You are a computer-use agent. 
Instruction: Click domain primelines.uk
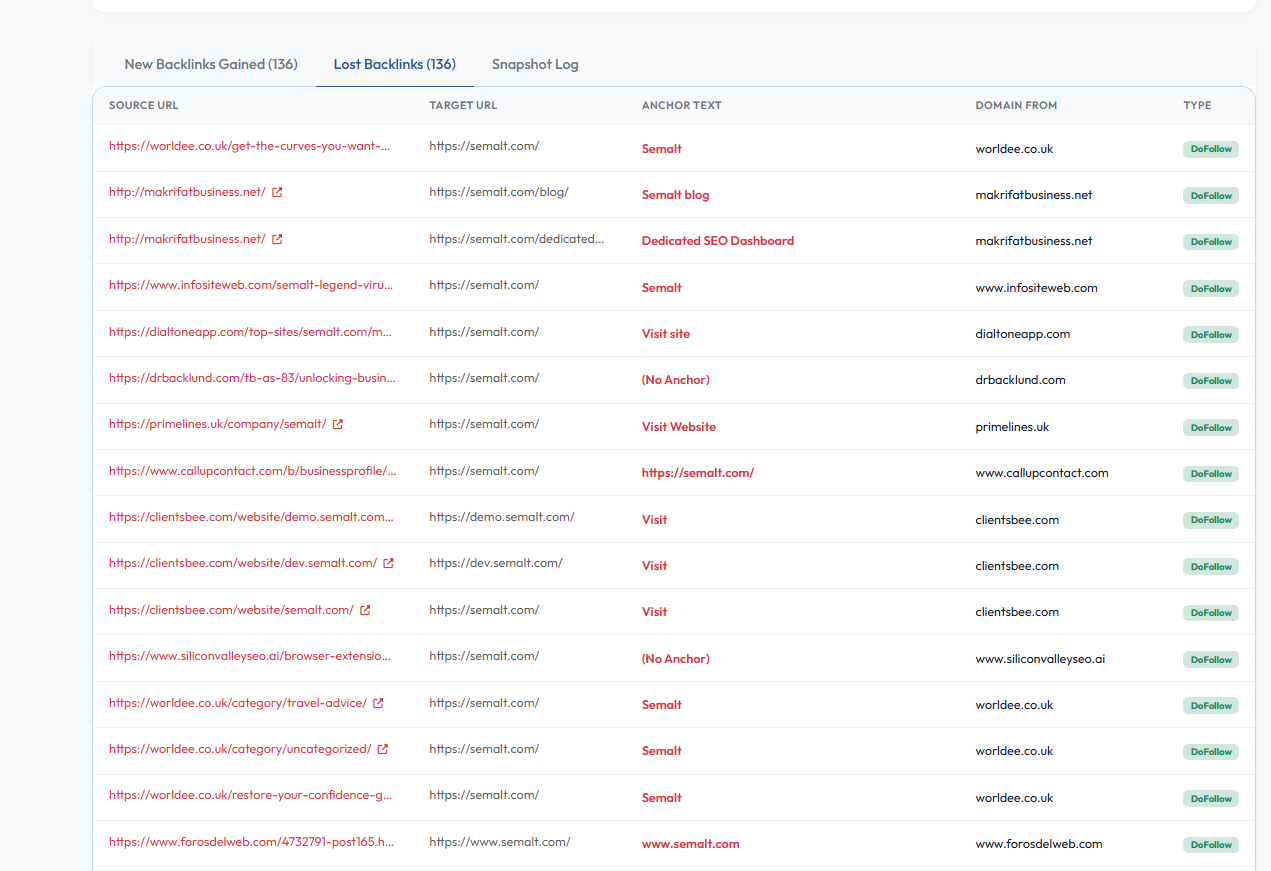tap(1012, 427)
